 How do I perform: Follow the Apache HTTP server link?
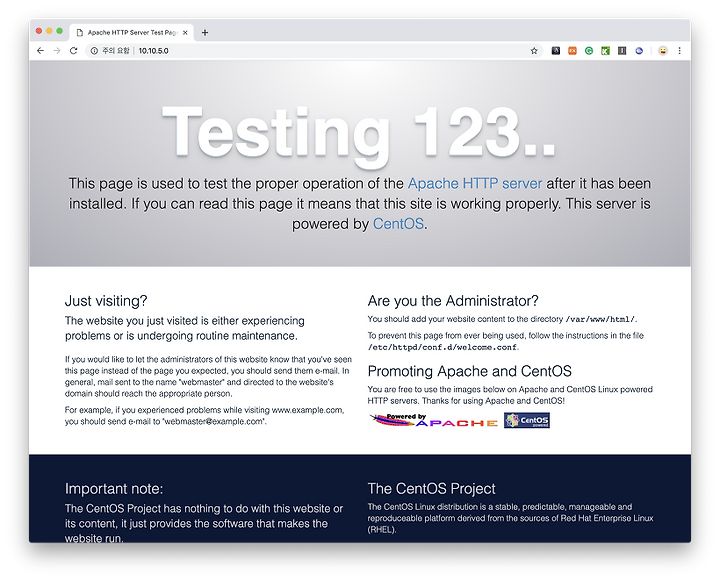point(475,183)
